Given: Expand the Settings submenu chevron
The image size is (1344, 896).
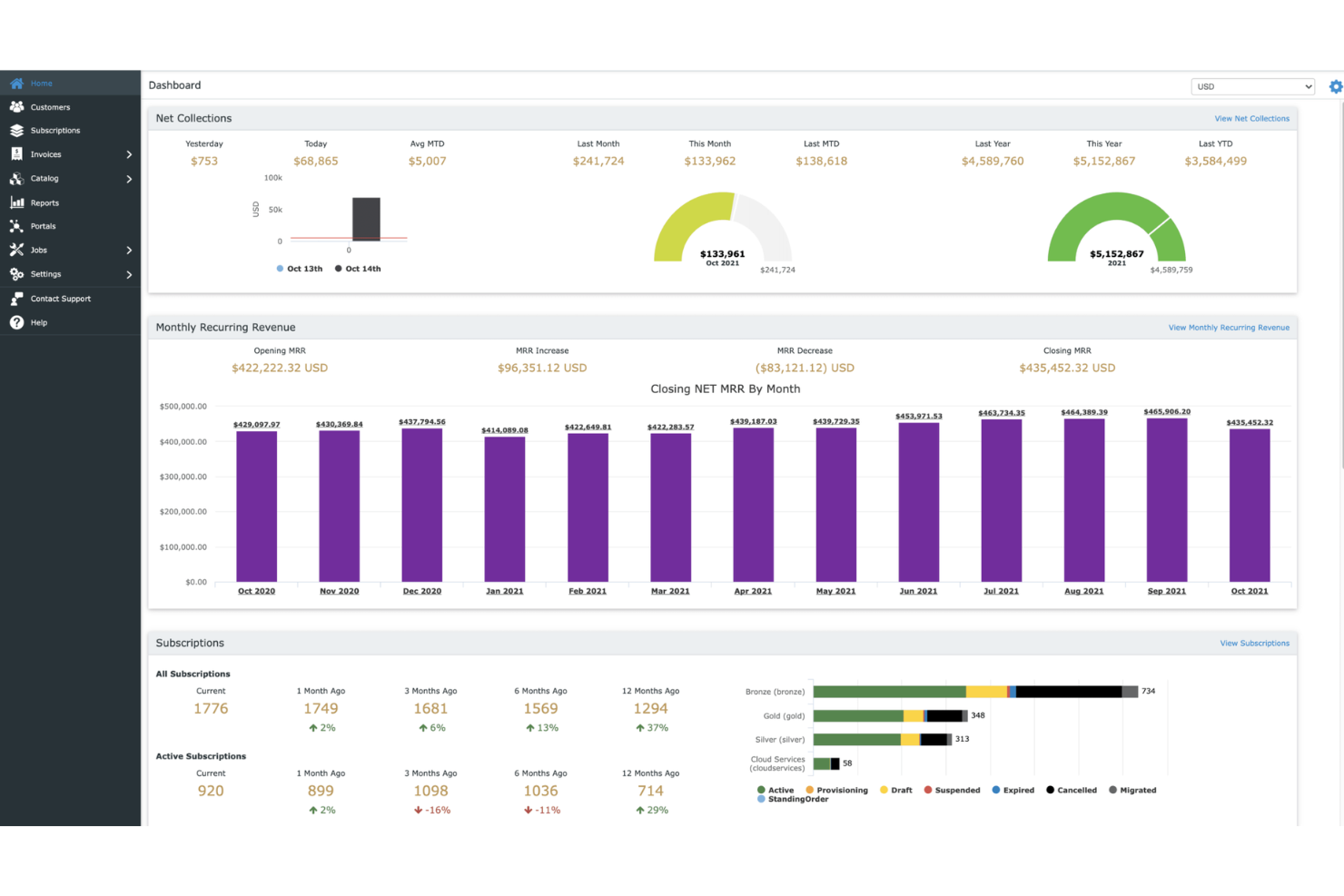Looking at the screenshot, I should point(129,274).
